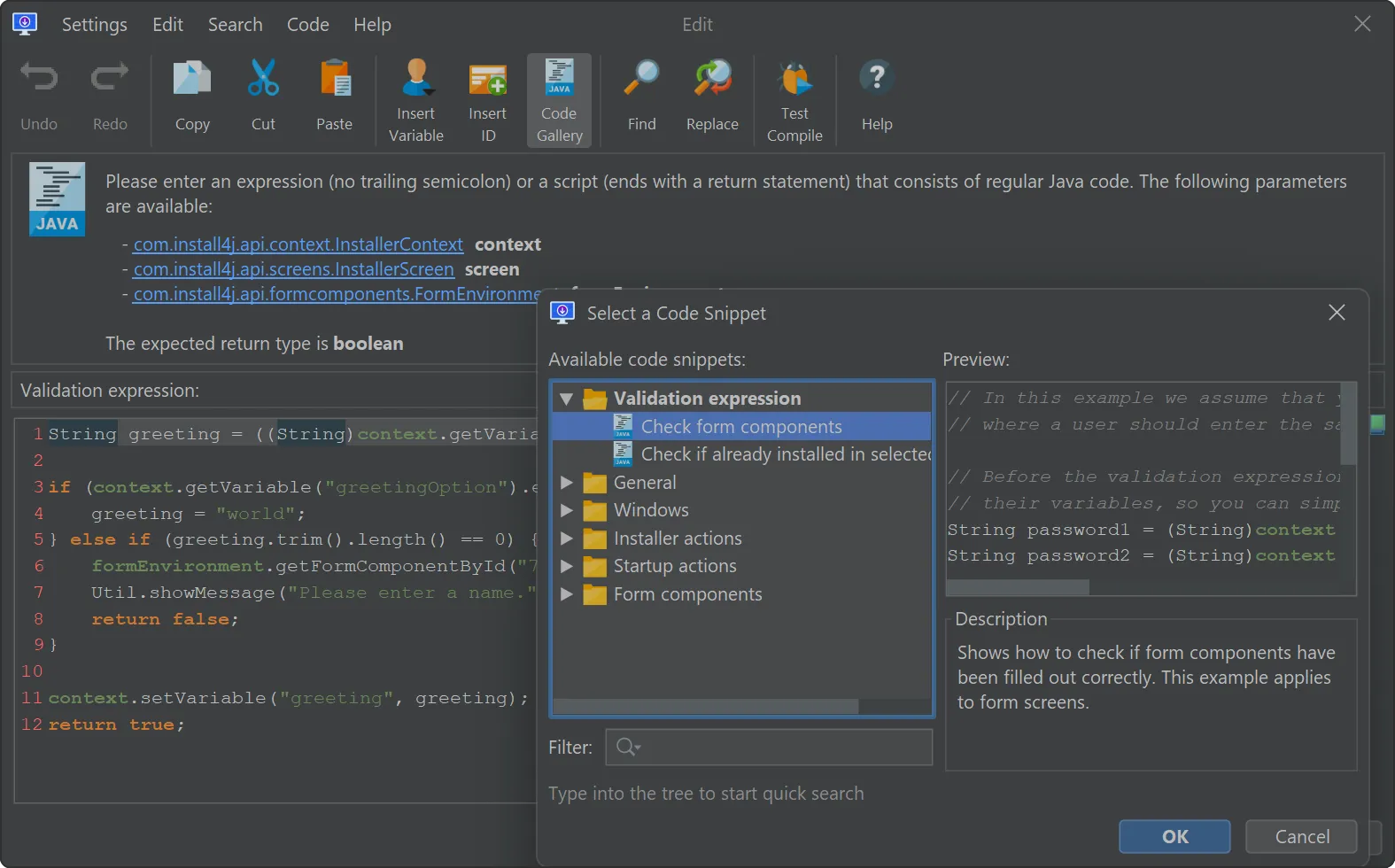Open the Help menu
The image size is (1395, 868).
click(372, 25)
